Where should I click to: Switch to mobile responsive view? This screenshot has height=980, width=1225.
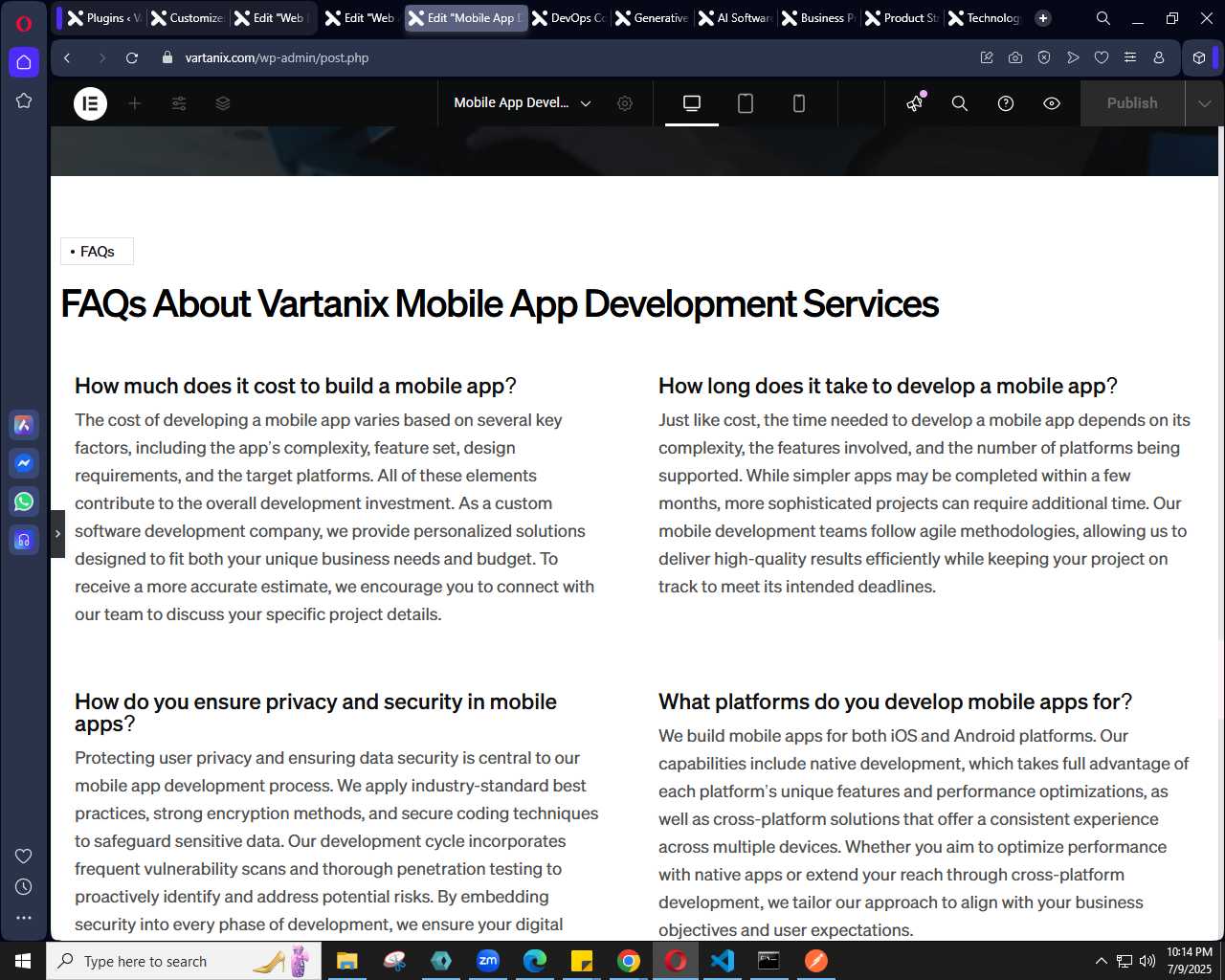(799, 103)
